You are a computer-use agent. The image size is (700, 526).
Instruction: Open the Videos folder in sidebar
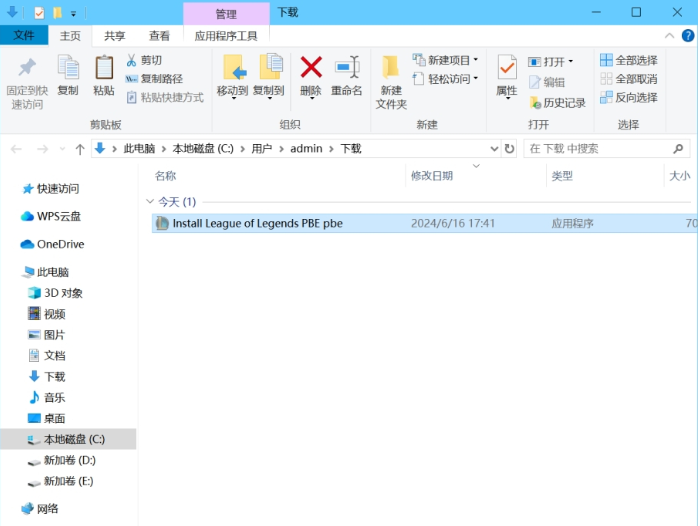click(x=47, y=314)
